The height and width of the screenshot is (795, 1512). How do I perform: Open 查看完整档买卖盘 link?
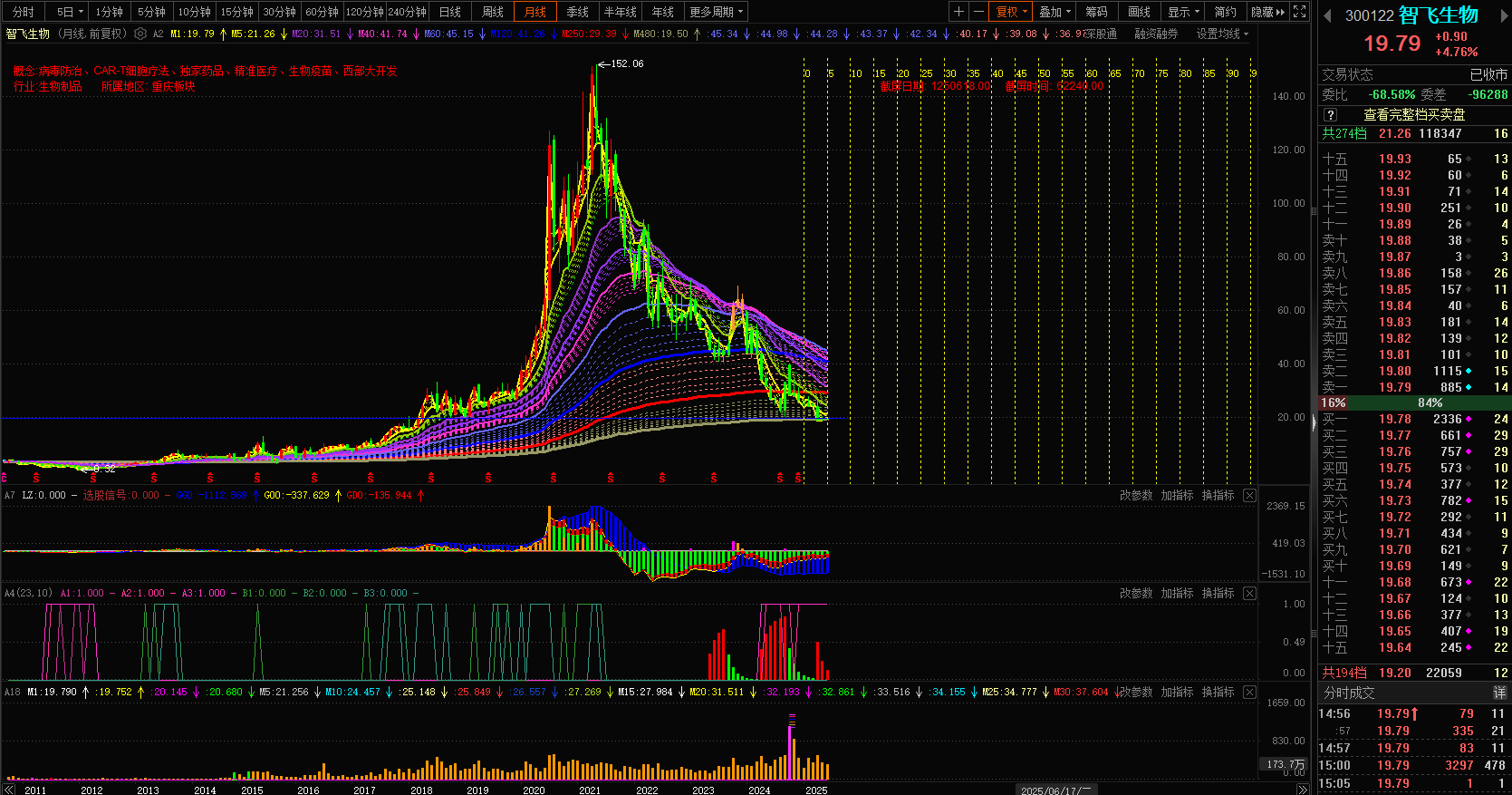click(1414, 115)
